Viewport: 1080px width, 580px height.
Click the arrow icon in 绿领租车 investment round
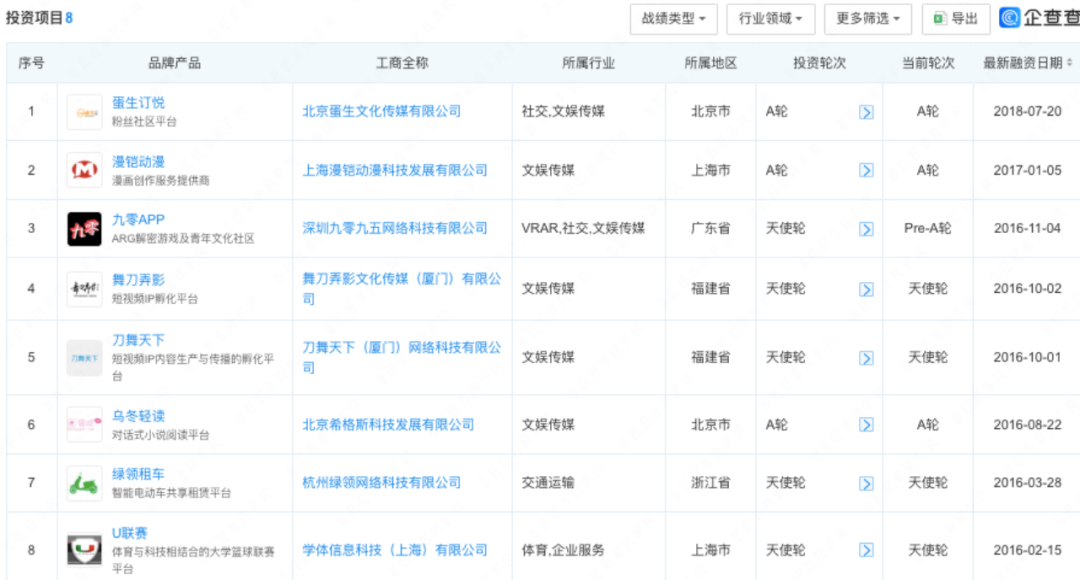tap(866, 483)
